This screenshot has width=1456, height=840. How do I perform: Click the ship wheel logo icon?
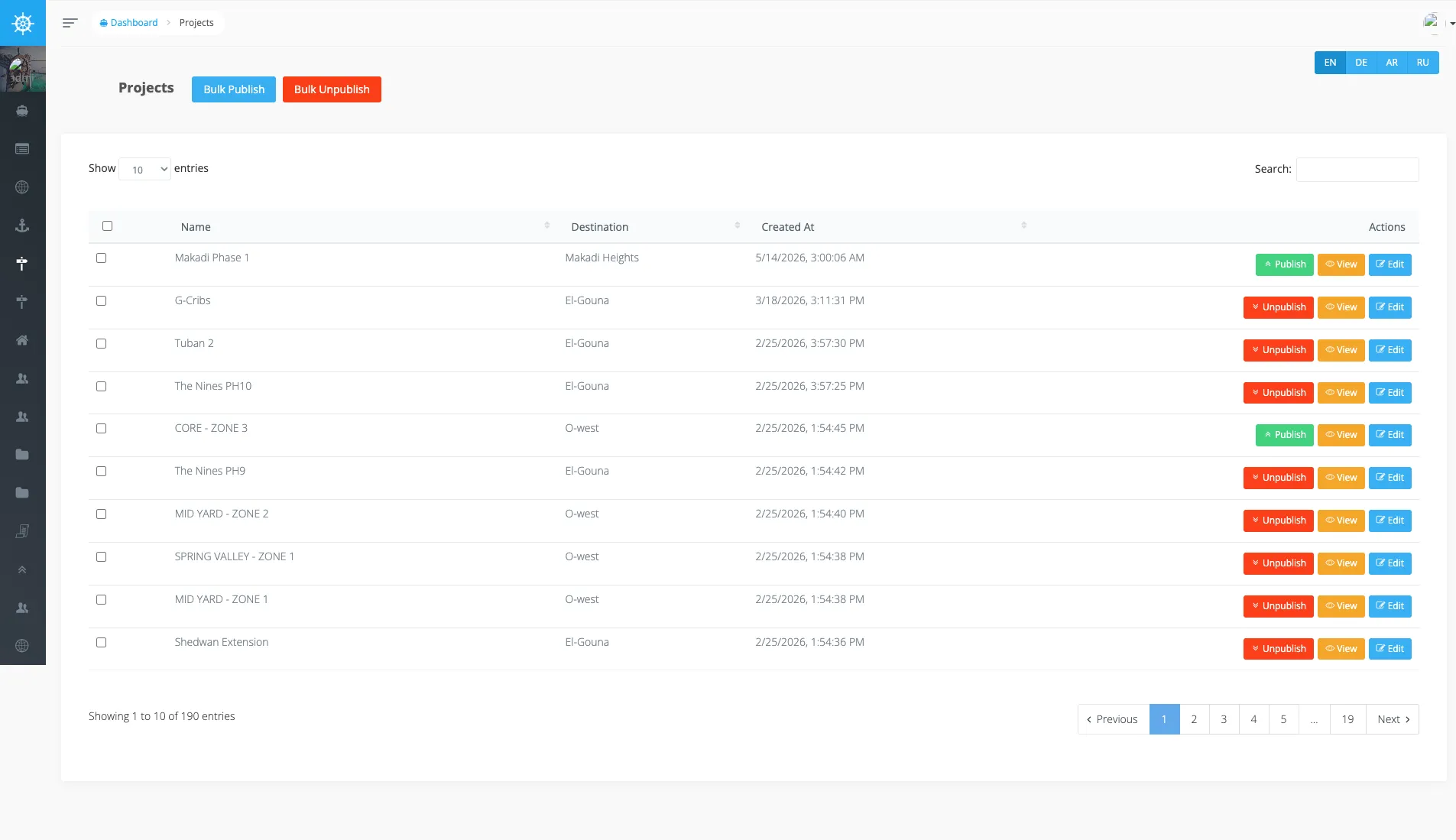click(x=23, y=23)
